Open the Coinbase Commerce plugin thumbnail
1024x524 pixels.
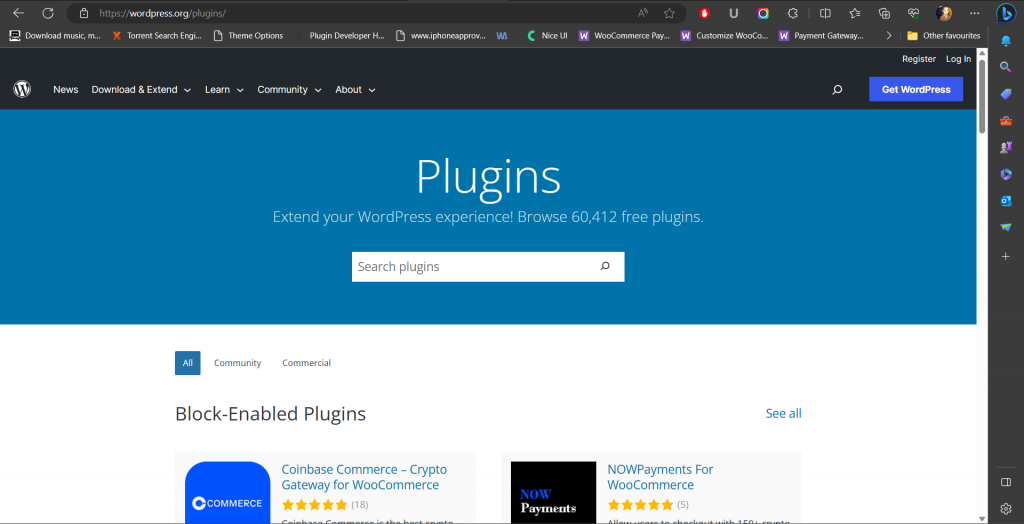coord(227,493)
